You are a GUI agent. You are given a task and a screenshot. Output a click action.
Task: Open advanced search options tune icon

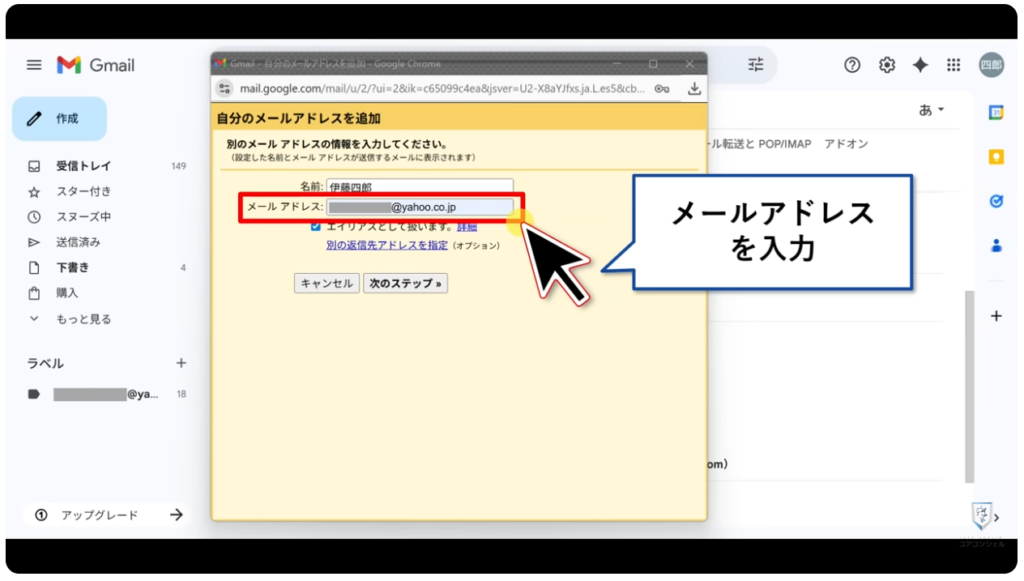[755, 64]
